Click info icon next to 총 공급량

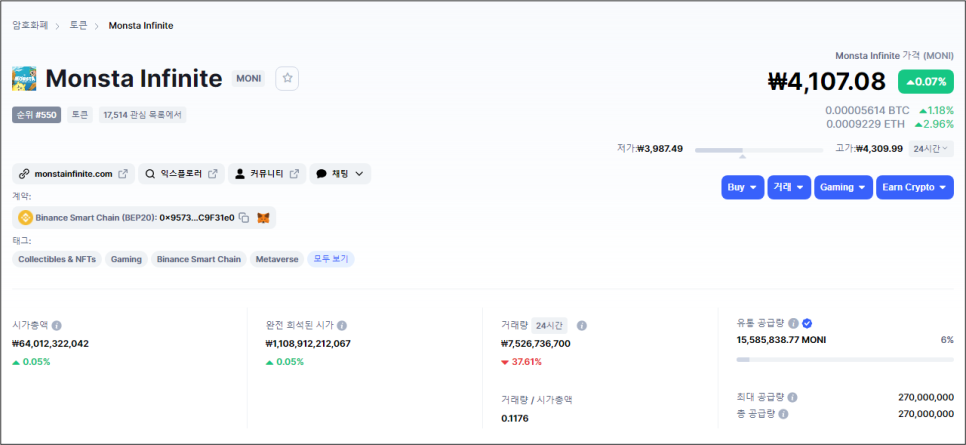coord(783,413)
